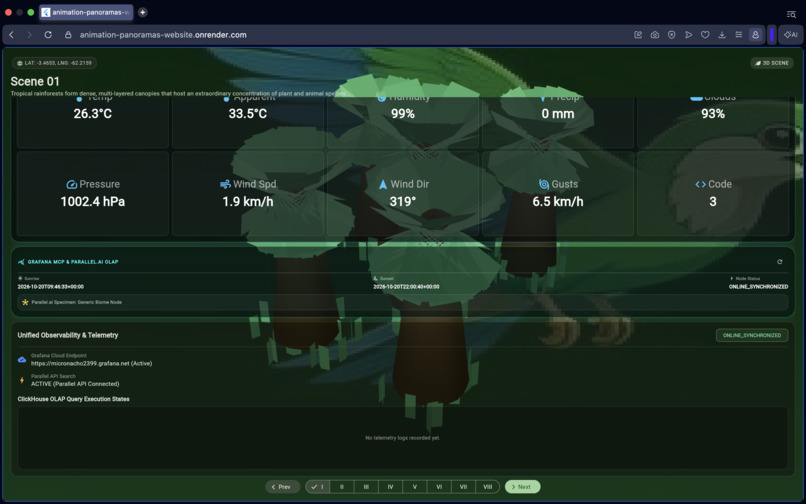Select scene V in pagination

415,487
